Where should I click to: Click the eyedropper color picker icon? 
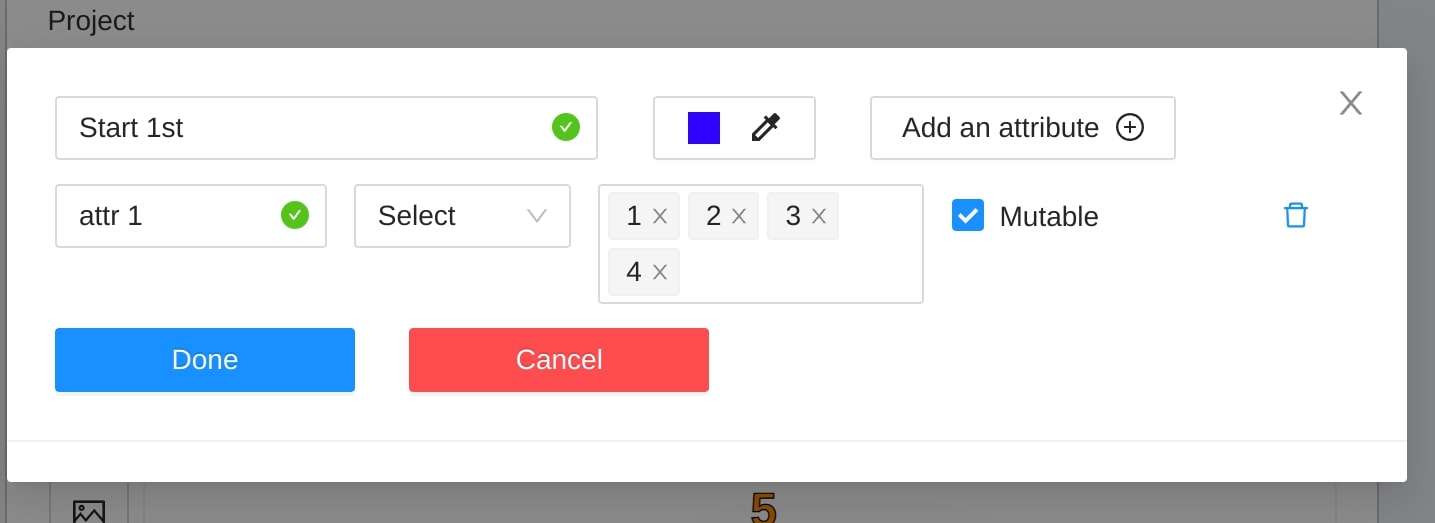pos(765,128)
